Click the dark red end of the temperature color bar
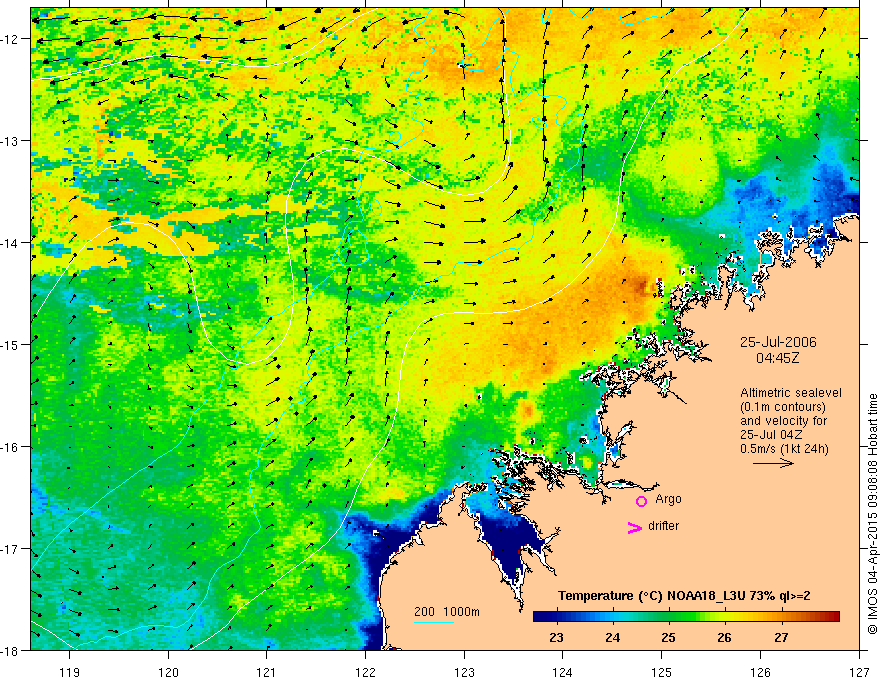Image resolution: width=880 pixels, height=680 pixels. 835,617
